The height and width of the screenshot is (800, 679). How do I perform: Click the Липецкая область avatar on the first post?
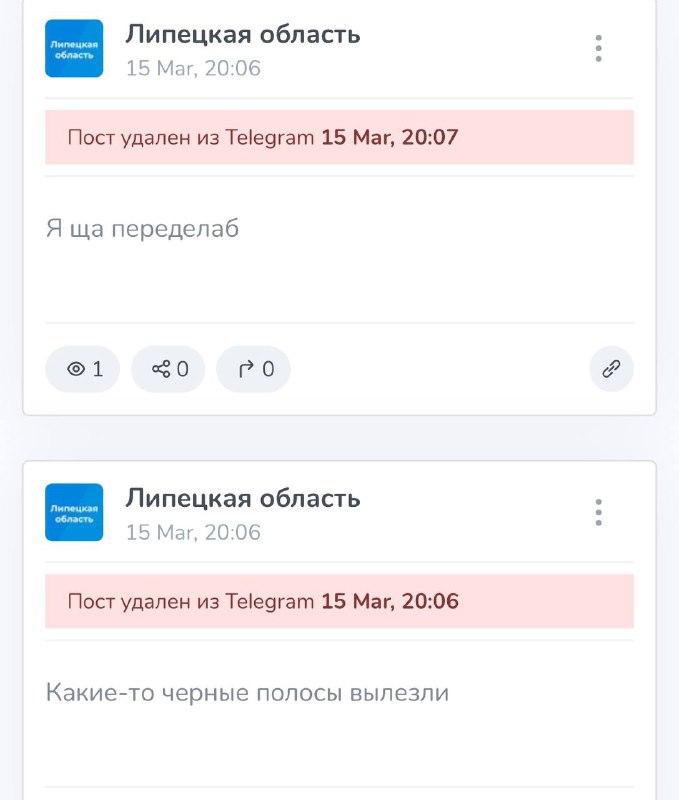point(74,48)
